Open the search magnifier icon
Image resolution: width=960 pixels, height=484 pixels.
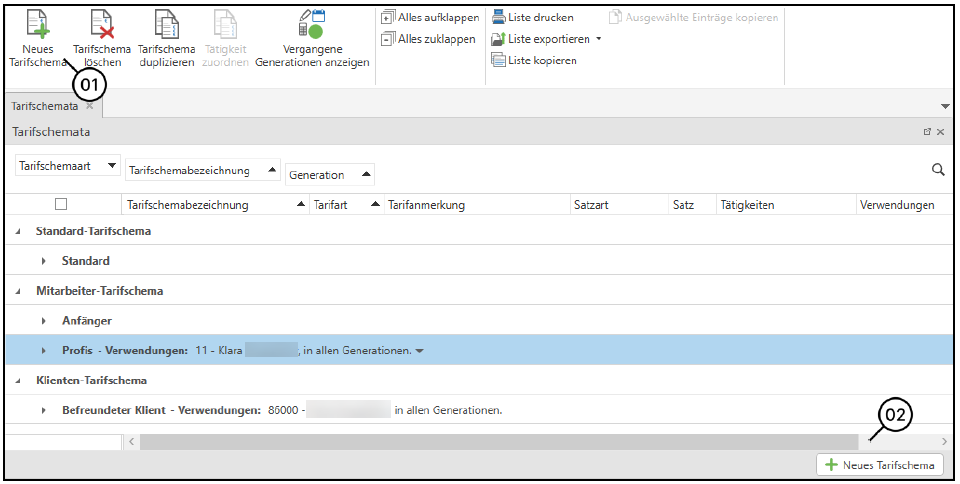[938, 170]
